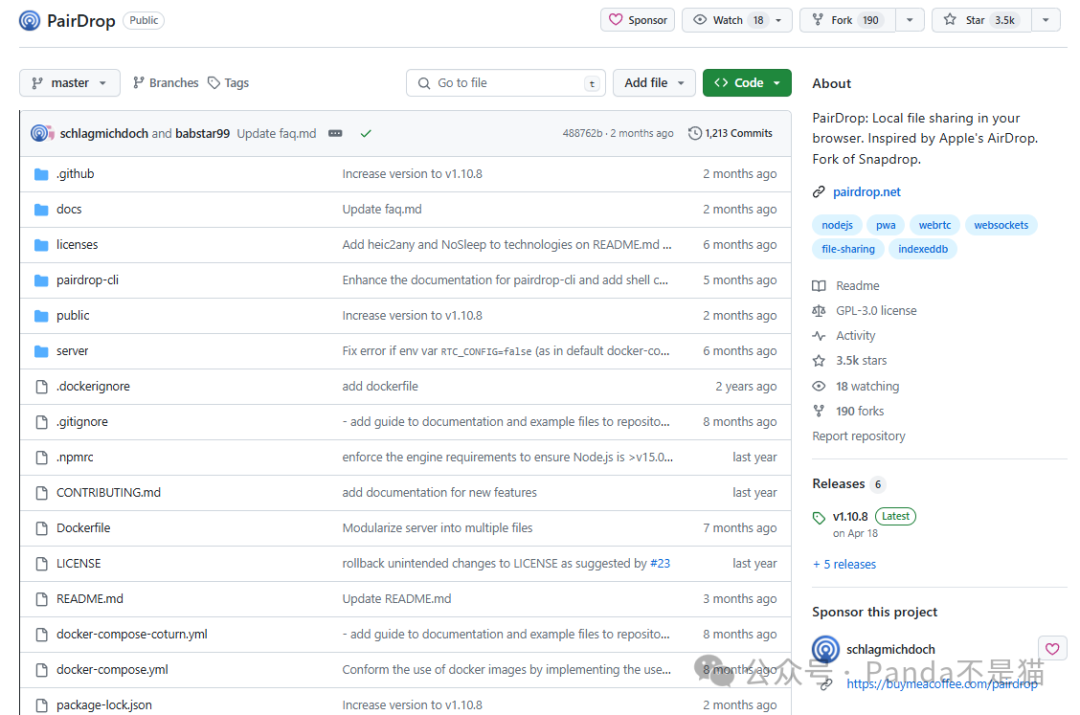Click the babstar99 co-author name
Screen dimensions: 1080x715
pos(202,133)
